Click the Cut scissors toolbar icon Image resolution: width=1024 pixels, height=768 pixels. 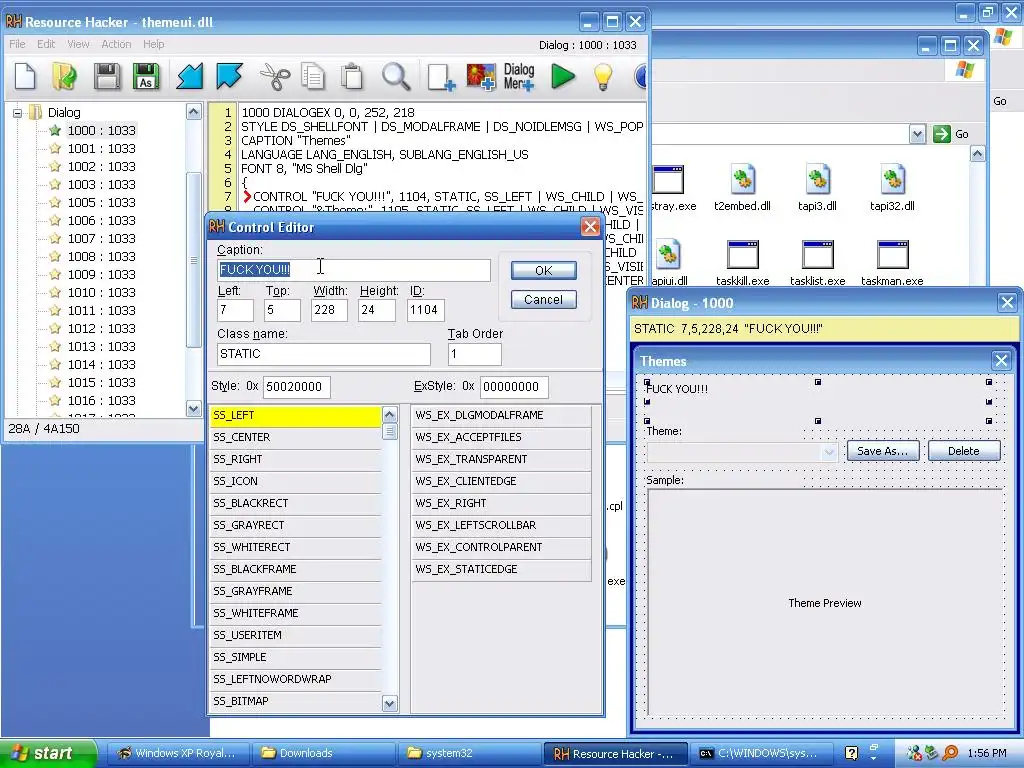coord(275,76)
